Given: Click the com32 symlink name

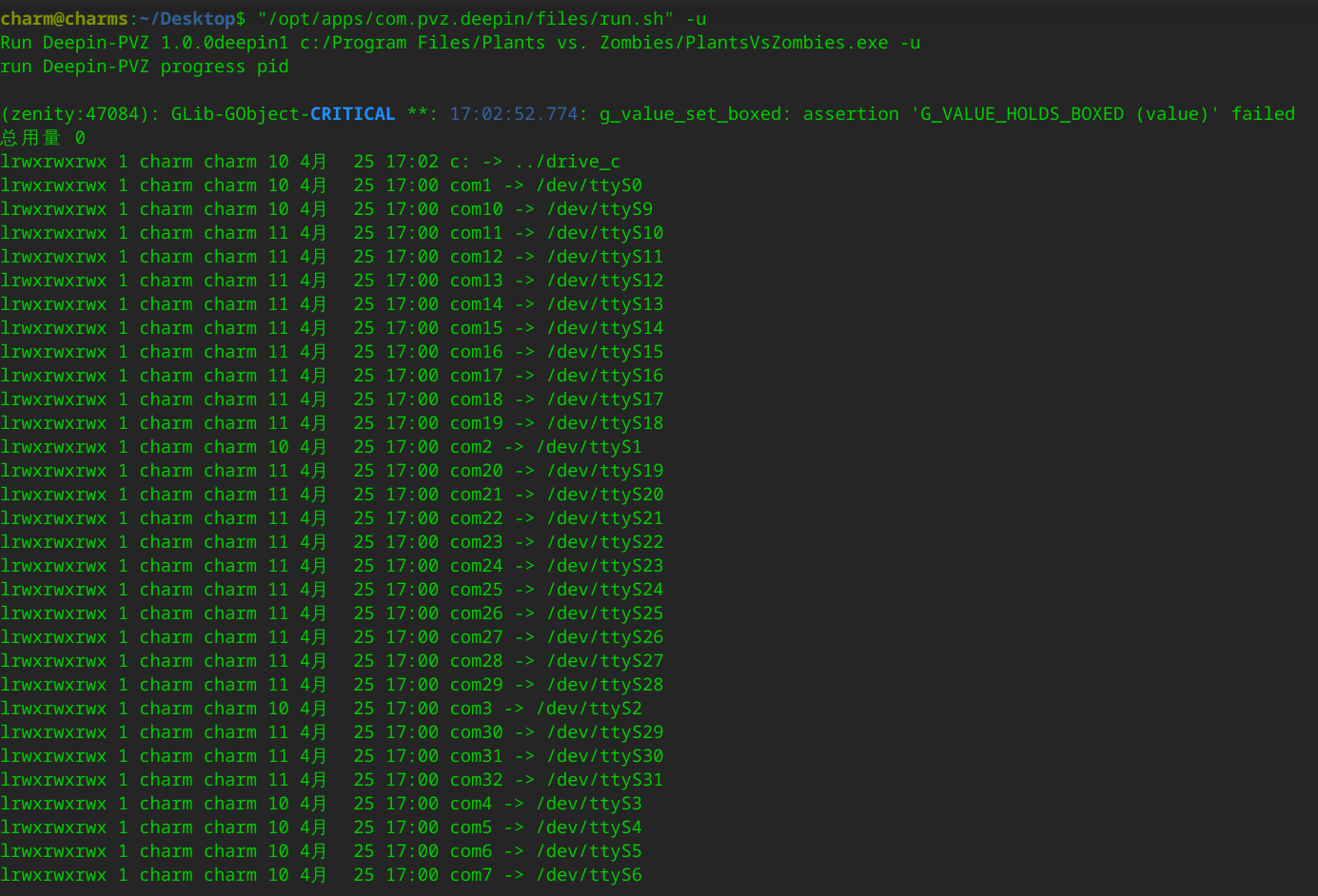Looking at the screenshot, I should click(476, 780).
